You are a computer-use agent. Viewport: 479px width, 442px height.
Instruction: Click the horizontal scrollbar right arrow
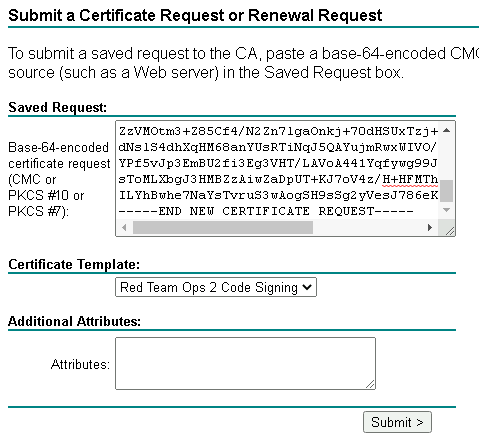click(430, 227)
